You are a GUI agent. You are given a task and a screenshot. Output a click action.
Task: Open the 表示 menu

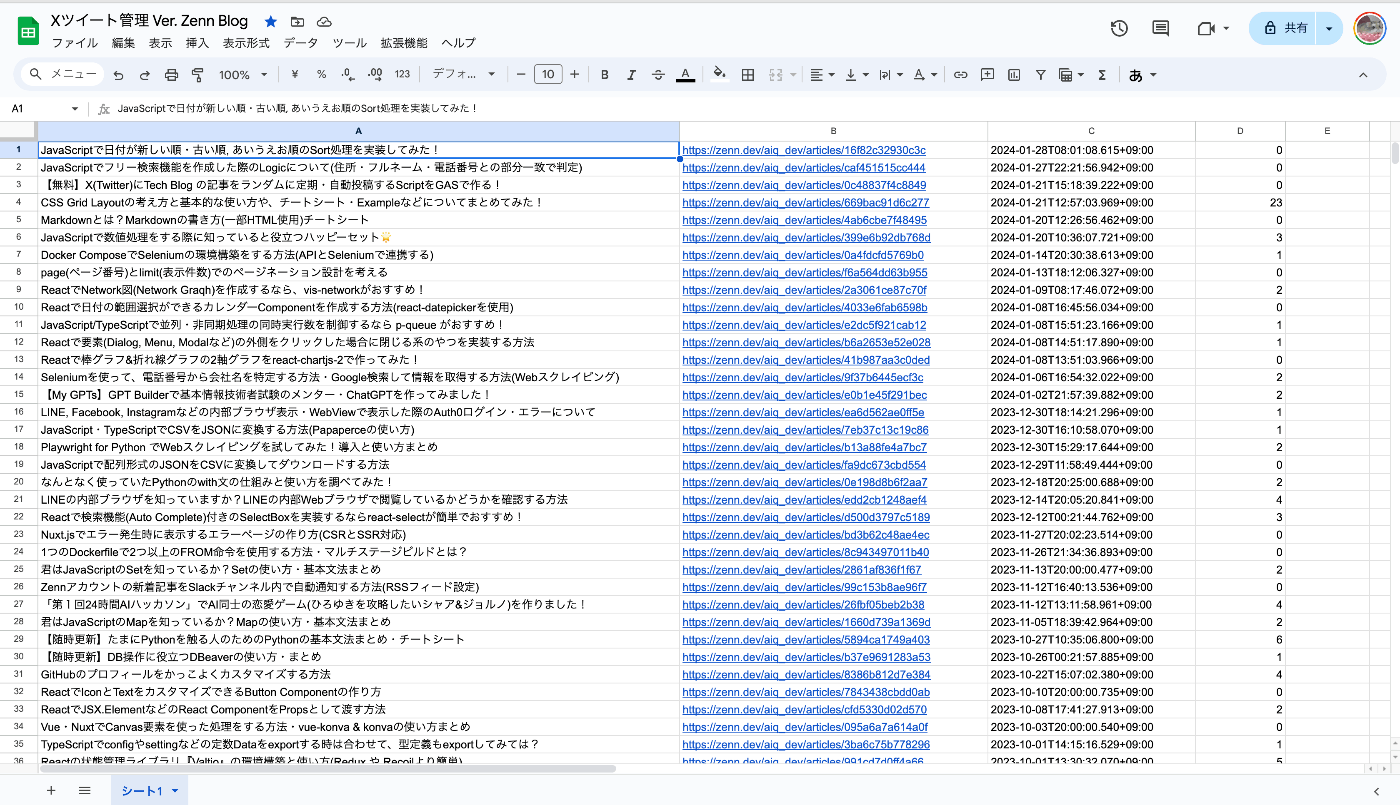[160, 43]
